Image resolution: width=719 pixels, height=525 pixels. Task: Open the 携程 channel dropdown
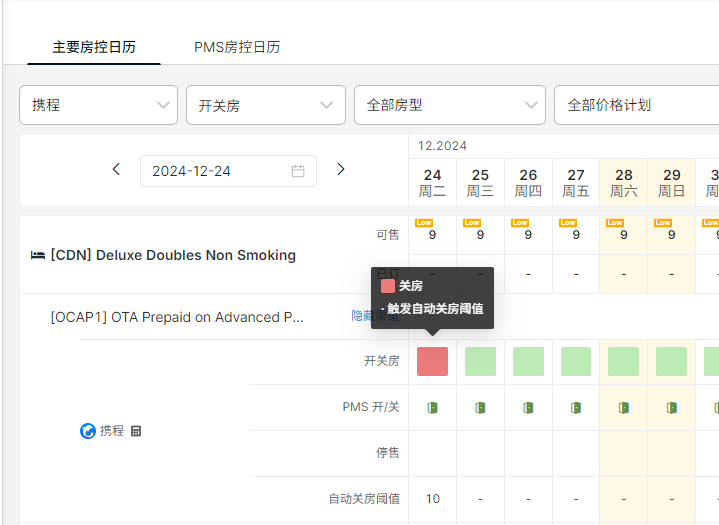point(99,105)
